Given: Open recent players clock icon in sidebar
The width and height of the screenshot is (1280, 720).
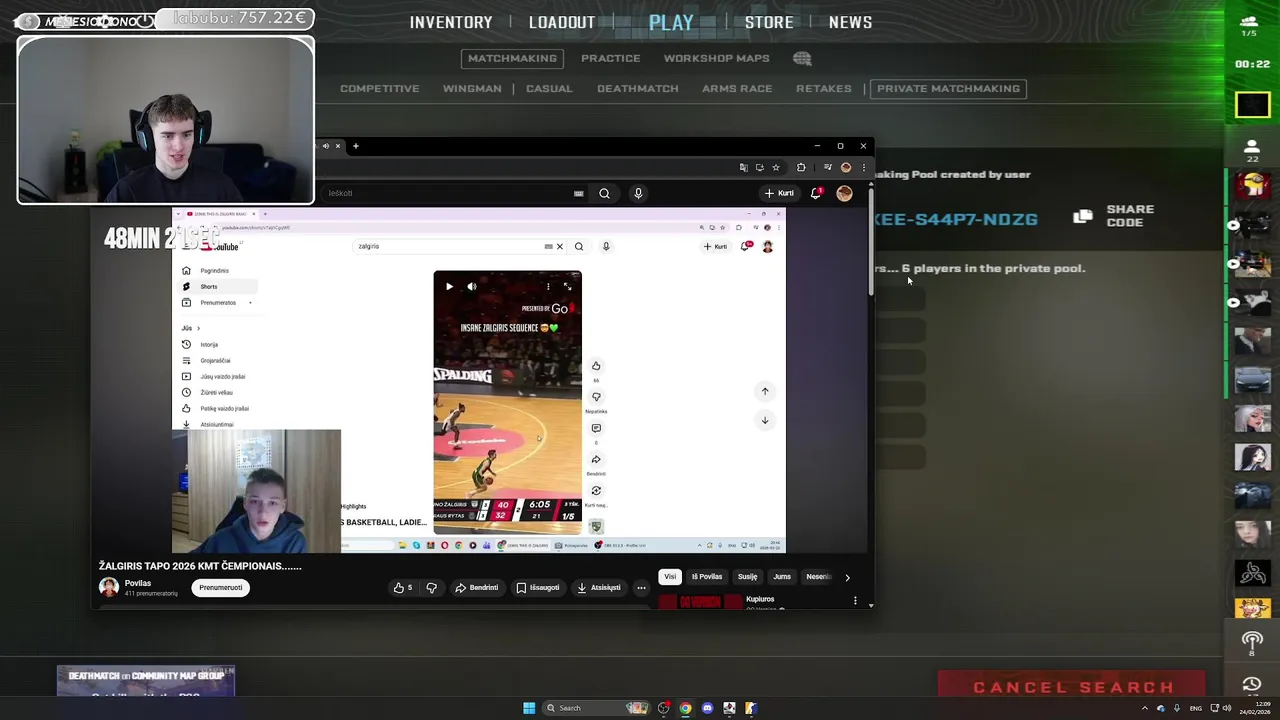Looking at the screenshot, I should pyautogui.click(x=1252, y=684).
